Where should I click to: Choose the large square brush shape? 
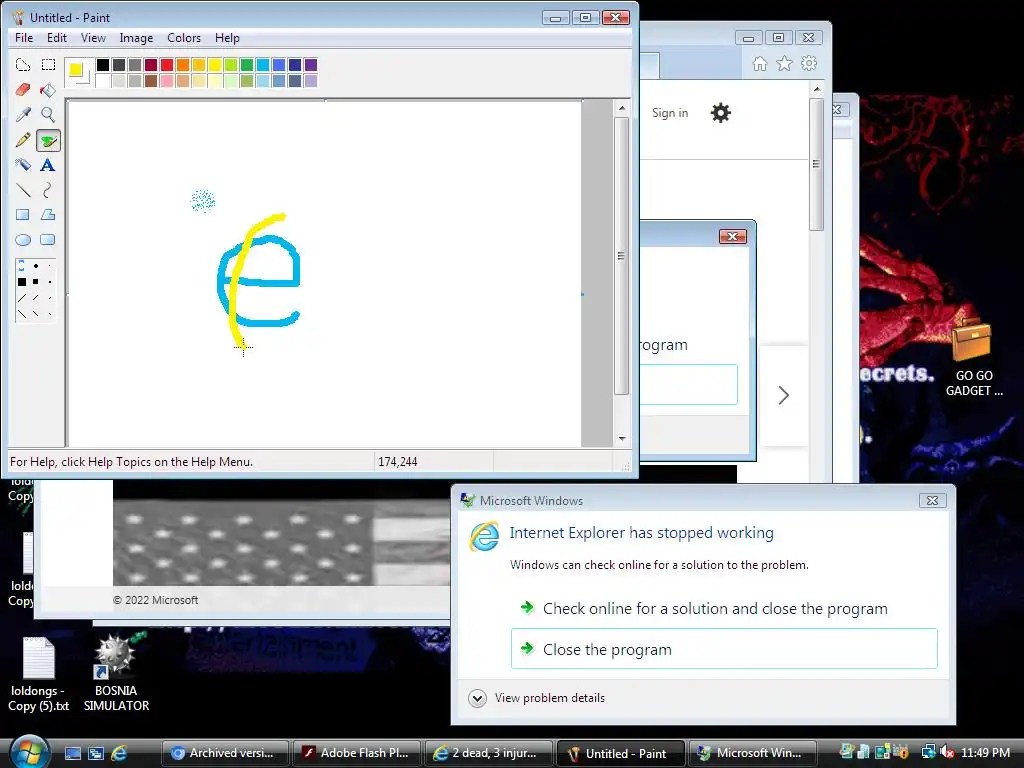tap(22, 282)
